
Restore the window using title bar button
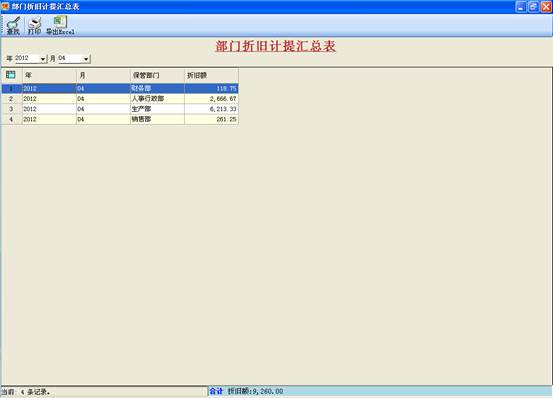pyautogui.click(x=533, y=7)
